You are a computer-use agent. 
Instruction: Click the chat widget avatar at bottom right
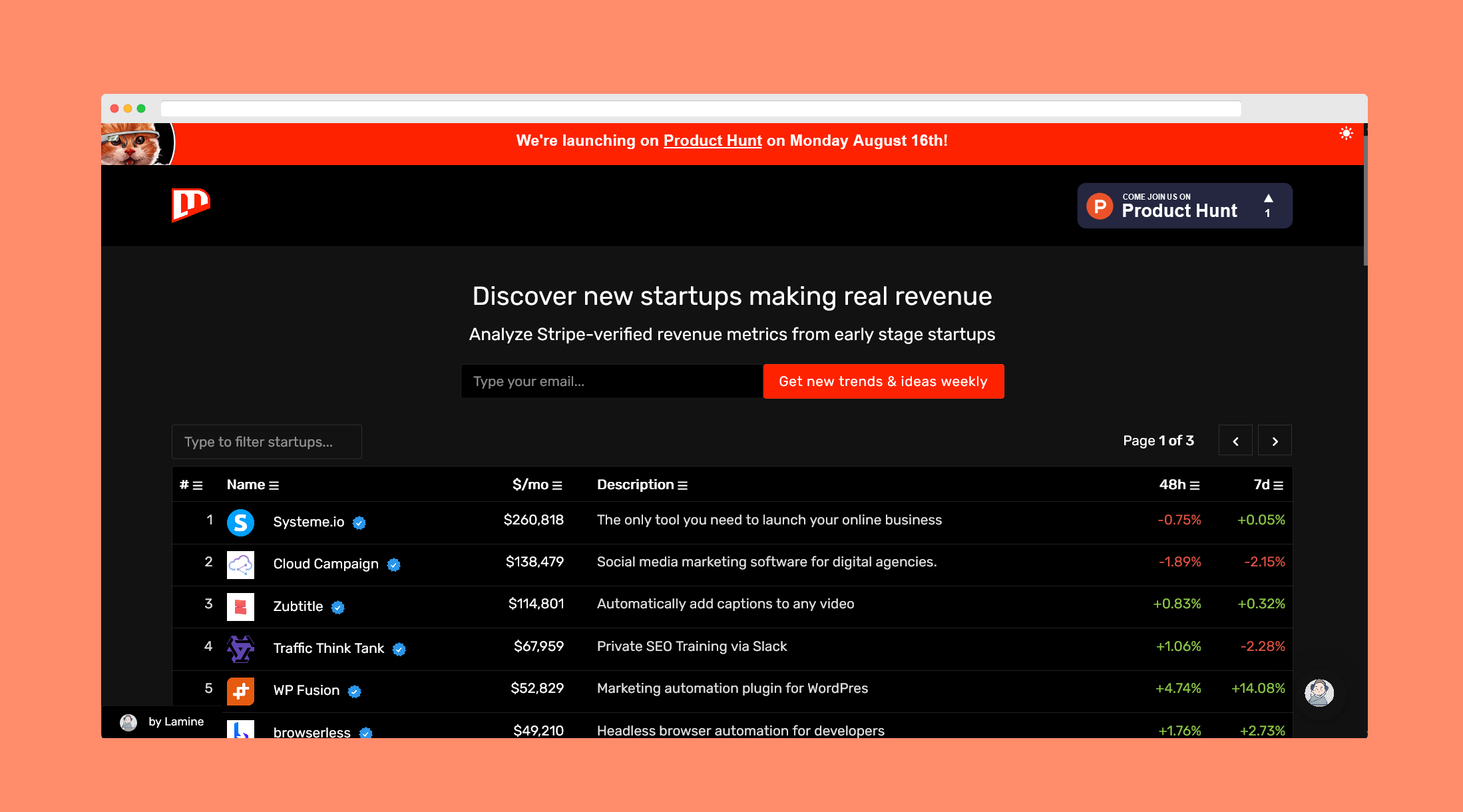1319,692
